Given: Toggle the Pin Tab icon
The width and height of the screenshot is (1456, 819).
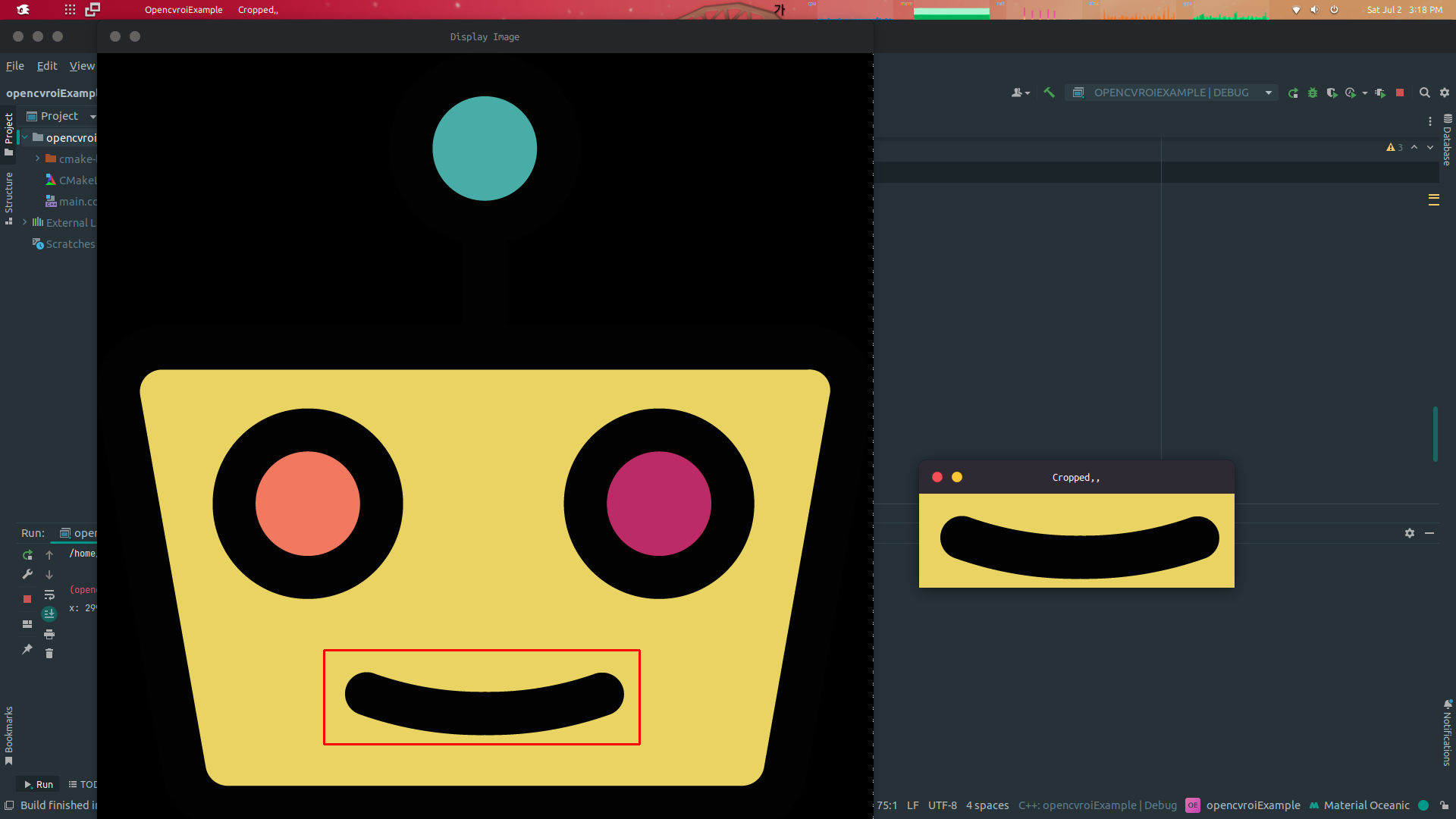Looking at the screenshot, I should (x=27, y=649).
